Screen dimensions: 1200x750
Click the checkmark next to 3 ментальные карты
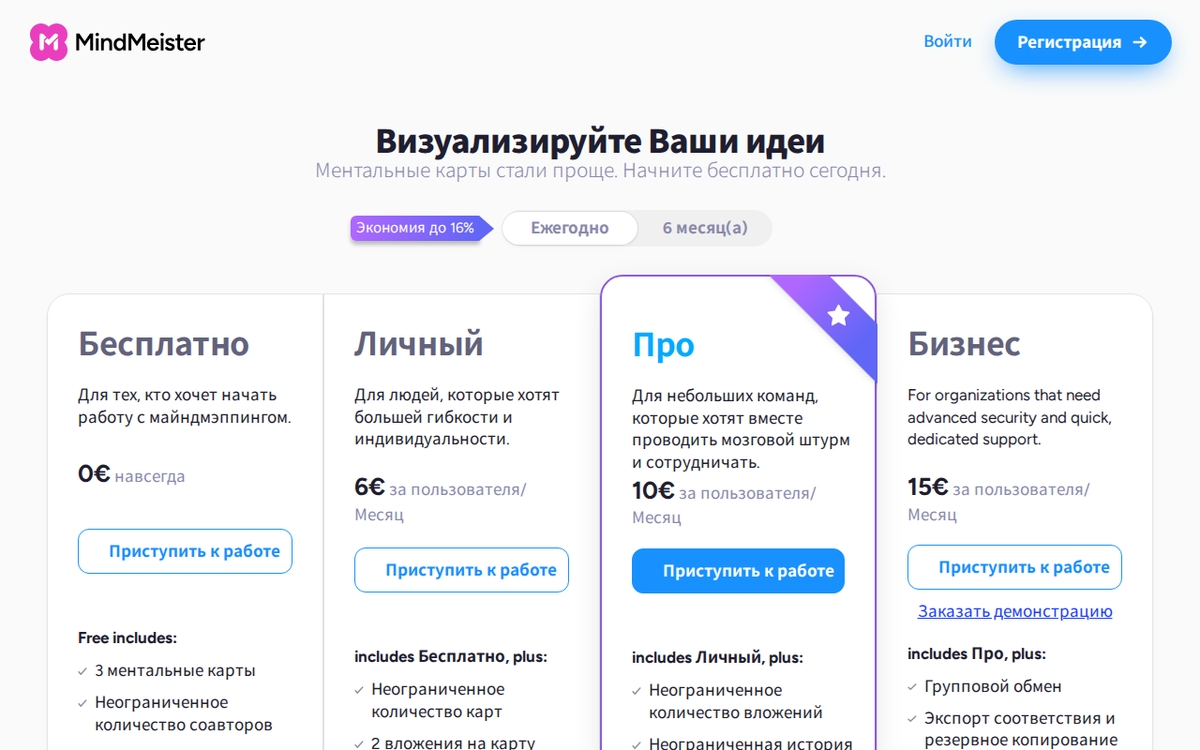pos(83,671)
